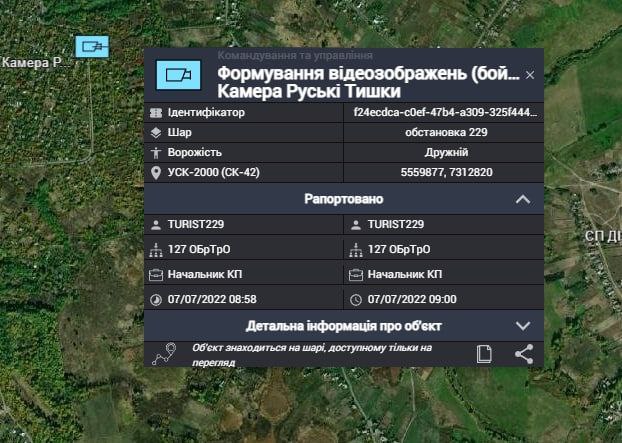Viewport: 622px width, 443px height.
Task: Click the Дружній hostility value
Action: [446, 152]
